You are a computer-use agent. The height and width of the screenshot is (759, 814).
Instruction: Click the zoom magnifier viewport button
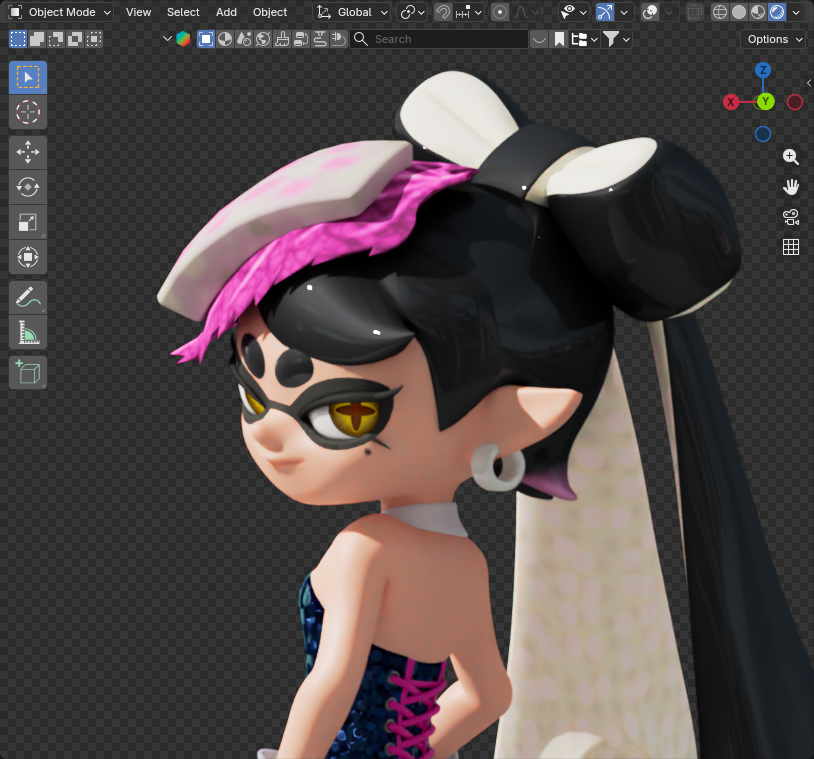791,157
